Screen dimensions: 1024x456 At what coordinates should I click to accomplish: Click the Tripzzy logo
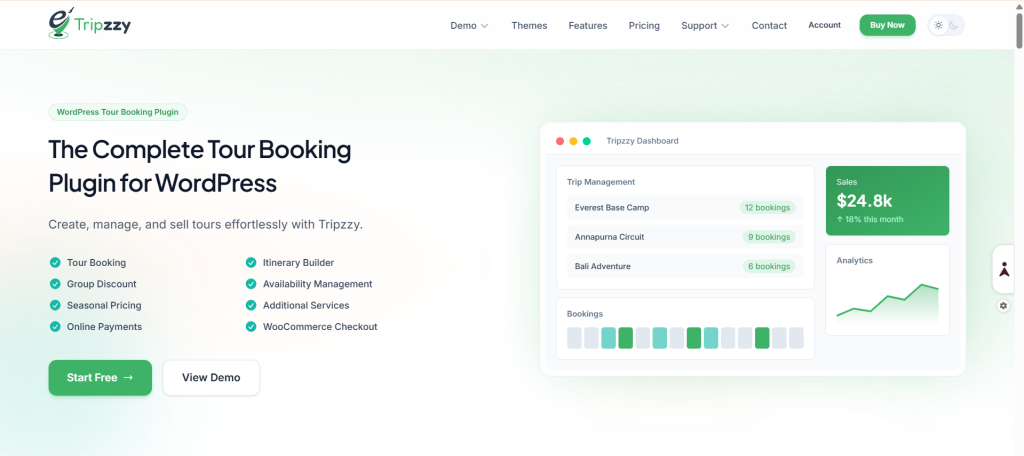pyautogui.click(x=89, y=24)
